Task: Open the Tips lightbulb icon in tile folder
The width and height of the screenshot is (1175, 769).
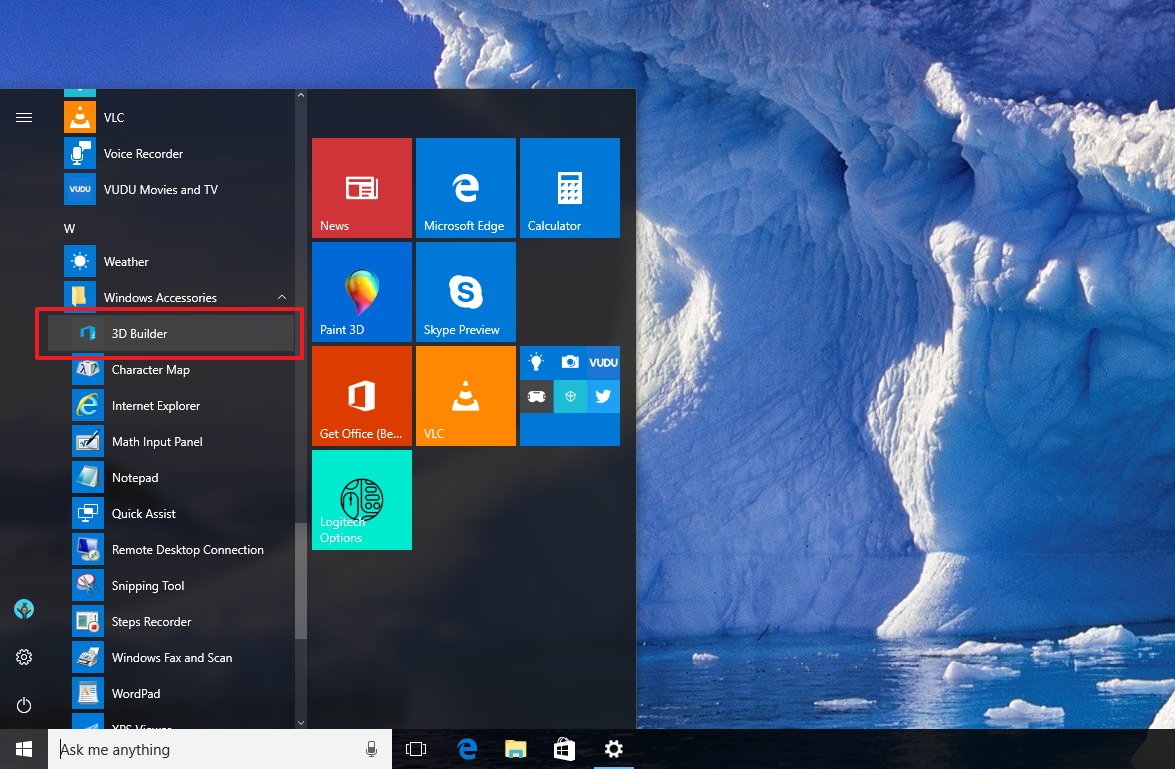Action: tap(537, 363)
